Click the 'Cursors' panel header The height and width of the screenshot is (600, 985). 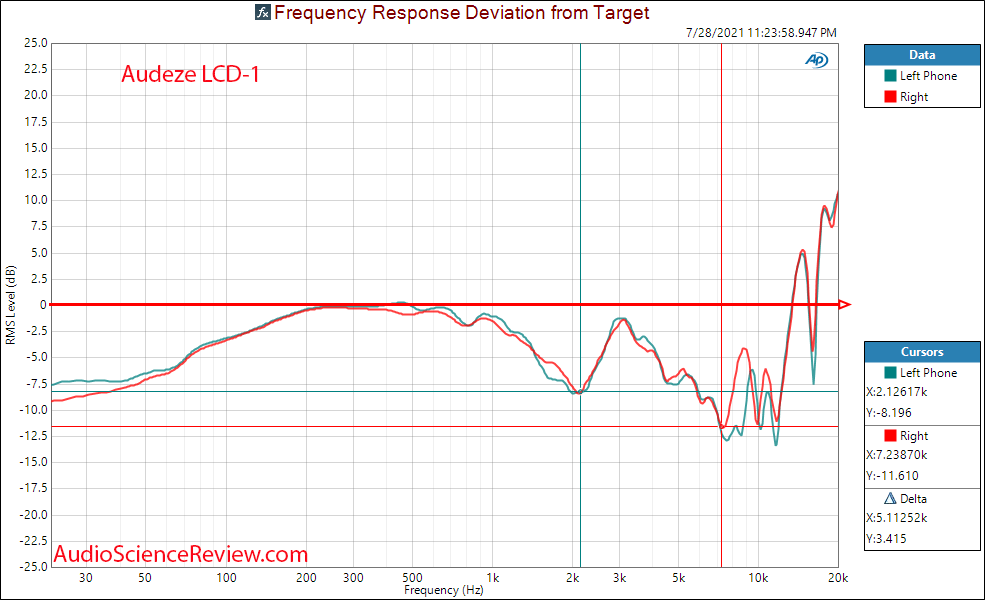pyautogui.click(x=922, y=352)
